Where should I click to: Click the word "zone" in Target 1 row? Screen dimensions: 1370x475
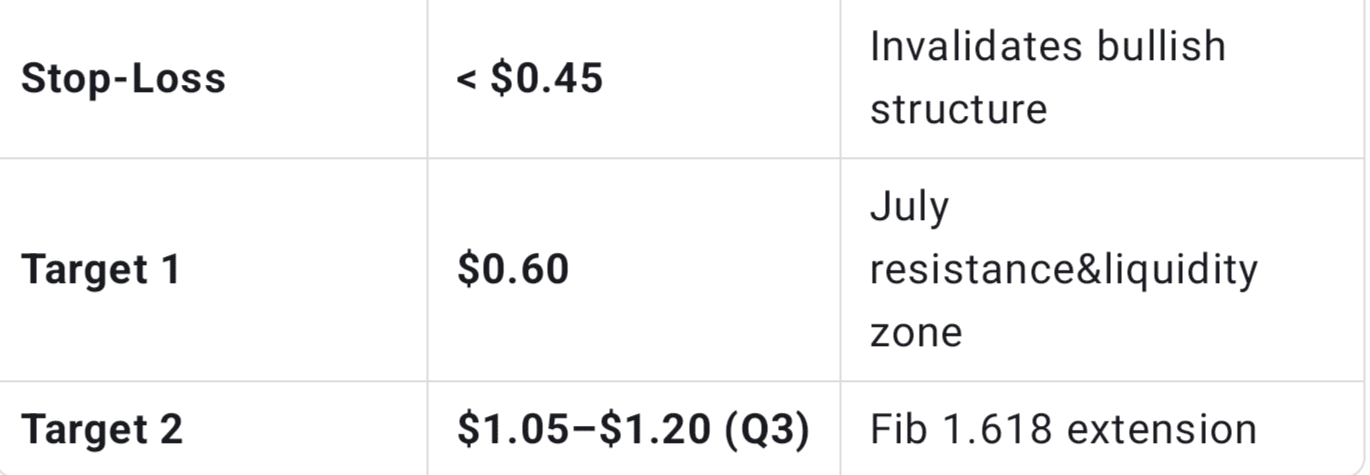[916, 332]
